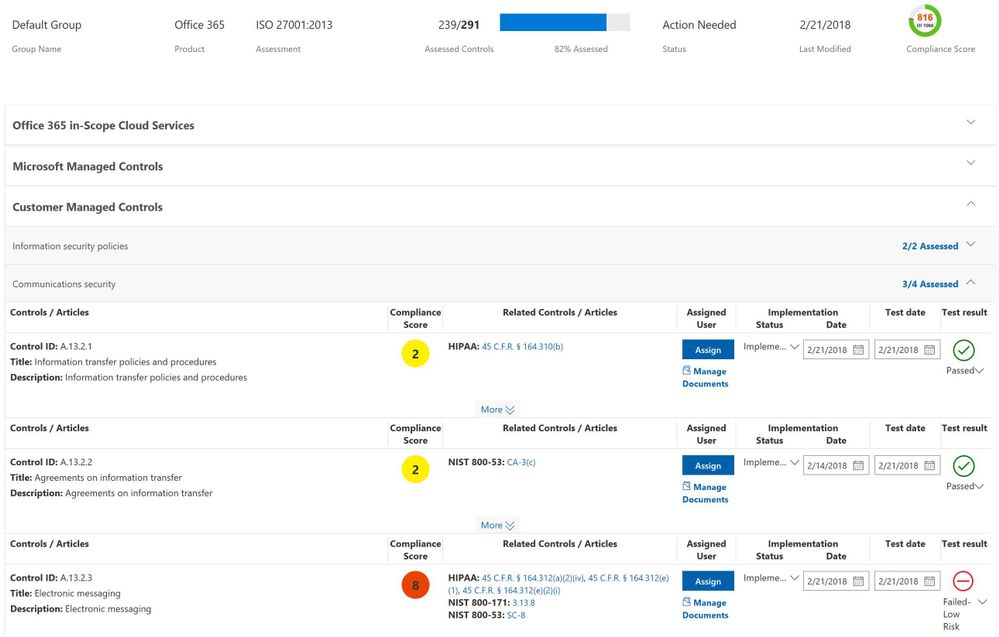The height and width of the screenshot is (637, 999).
Task: Click title Agreements on information transfer
Action: point(108,478)
